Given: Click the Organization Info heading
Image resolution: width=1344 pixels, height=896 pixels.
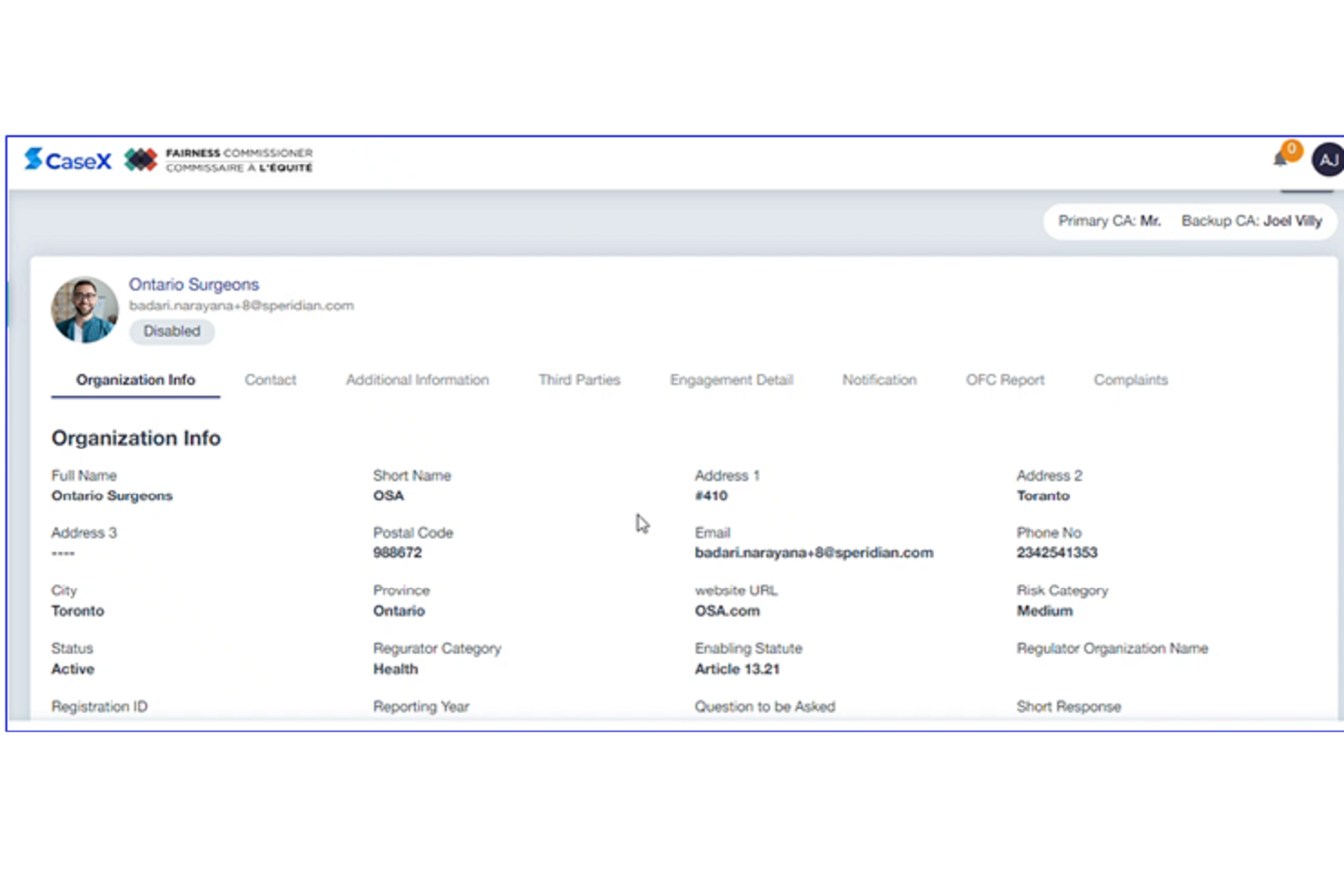Looking at the screenshot, I should [136, 438].
